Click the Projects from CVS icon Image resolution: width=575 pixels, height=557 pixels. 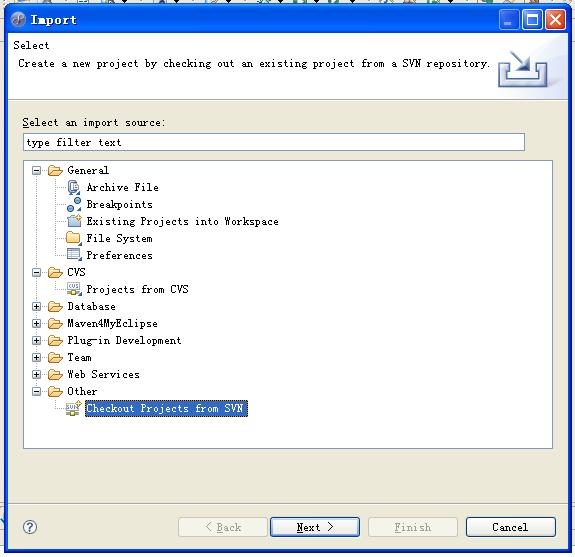click(74, 289)
